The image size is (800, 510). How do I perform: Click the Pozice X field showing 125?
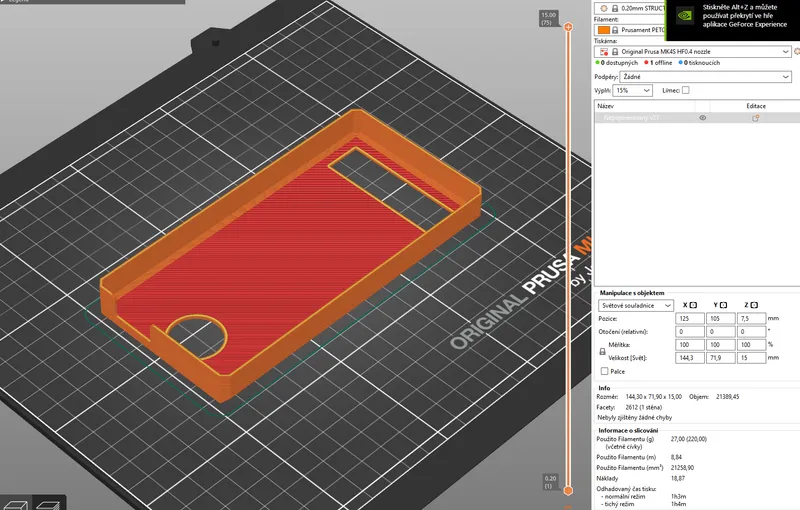pyautogui.click(x=690, y=318)
